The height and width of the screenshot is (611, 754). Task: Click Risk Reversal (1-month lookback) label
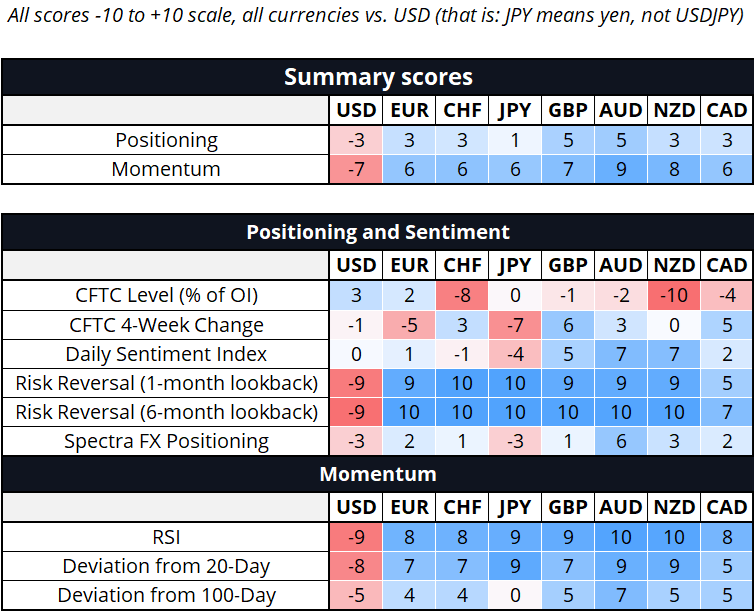click(x=167, y=383)
